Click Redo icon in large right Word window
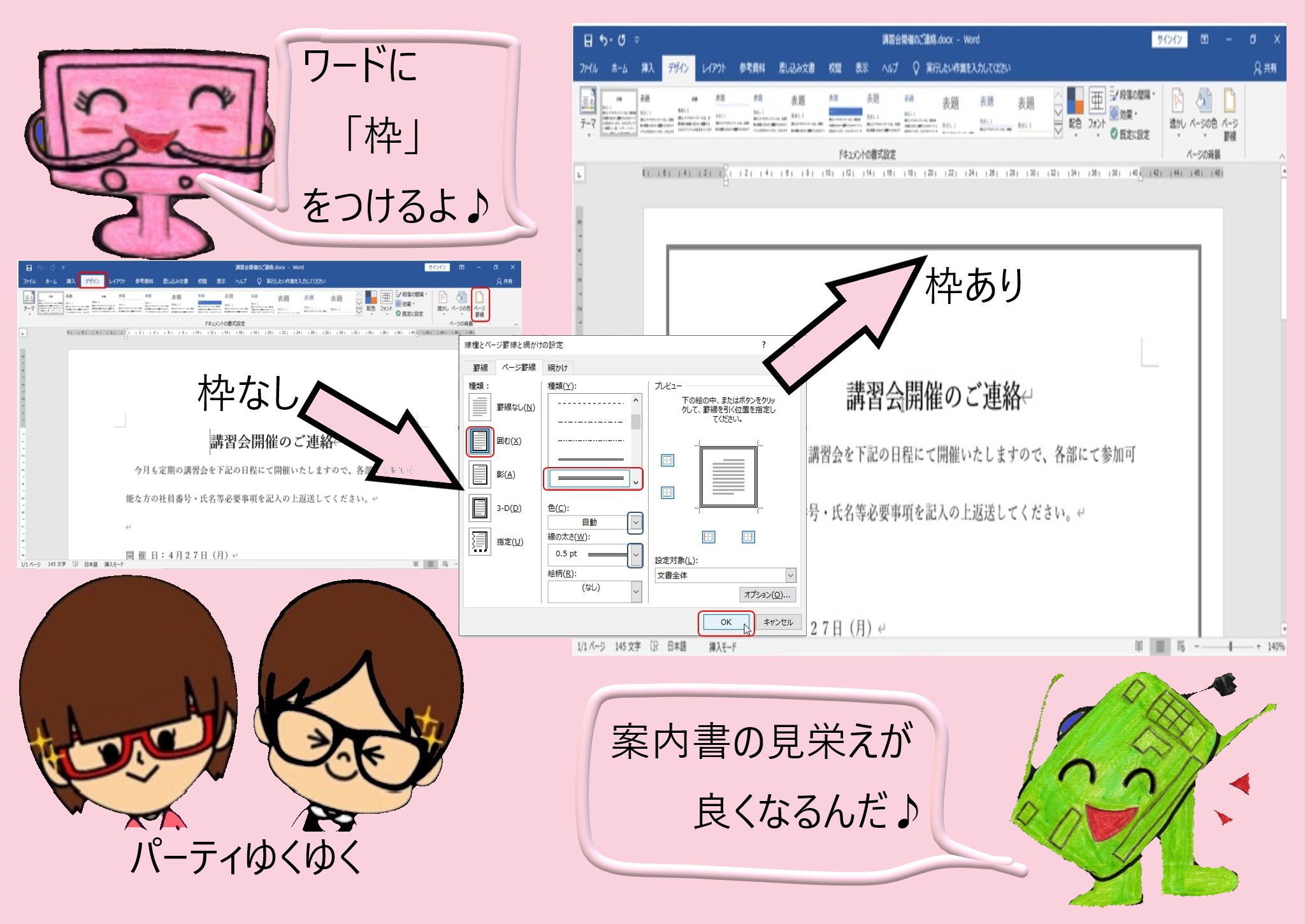Image resolution: width=1305 pixels, height=924 pixels. tap(621, 40)
